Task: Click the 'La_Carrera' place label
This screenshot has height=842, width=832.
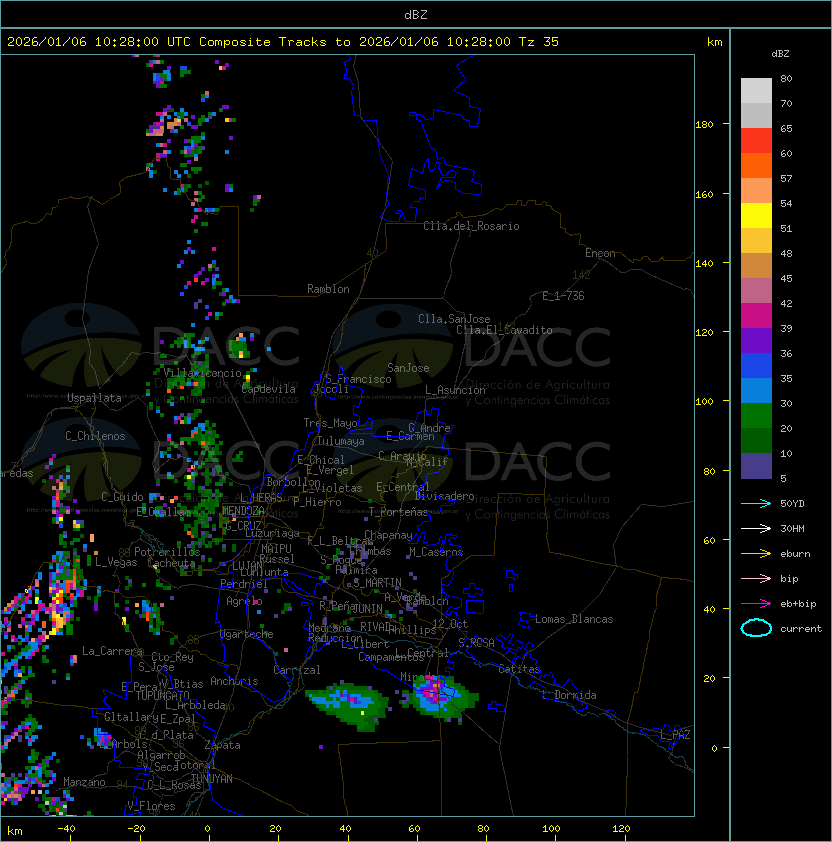Action: point(112,651)
